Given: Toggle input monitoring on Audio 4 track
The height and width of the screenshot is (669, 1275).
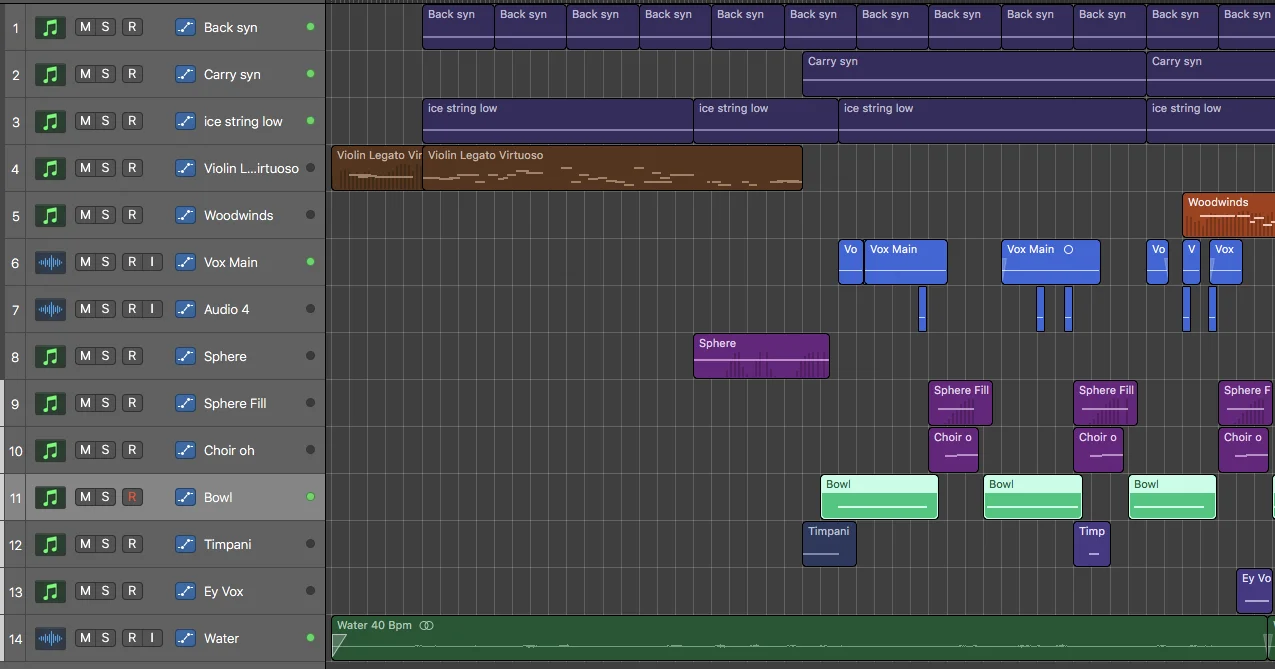Looking at the screenshot, I should (152, 309).
